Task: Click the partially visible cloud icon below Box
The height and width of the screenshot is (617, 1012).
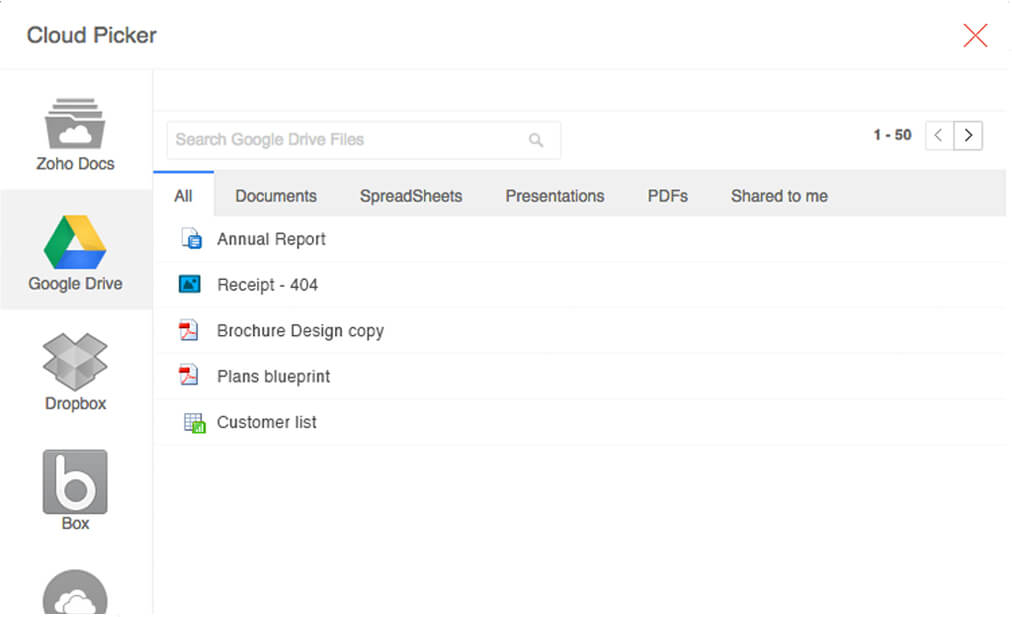Action: 75,594
